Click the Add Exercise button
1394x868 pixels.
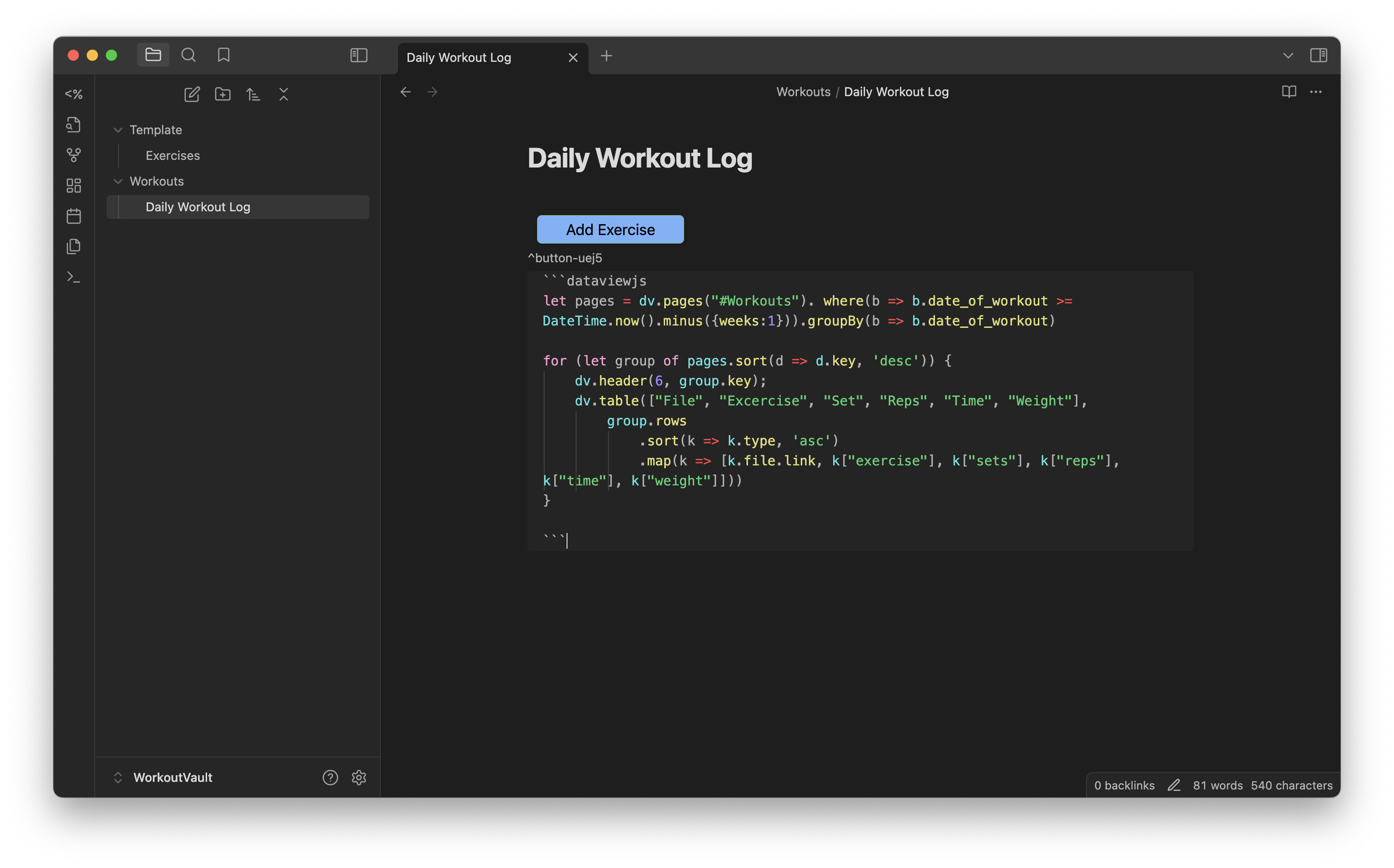(x=610, y=230)
